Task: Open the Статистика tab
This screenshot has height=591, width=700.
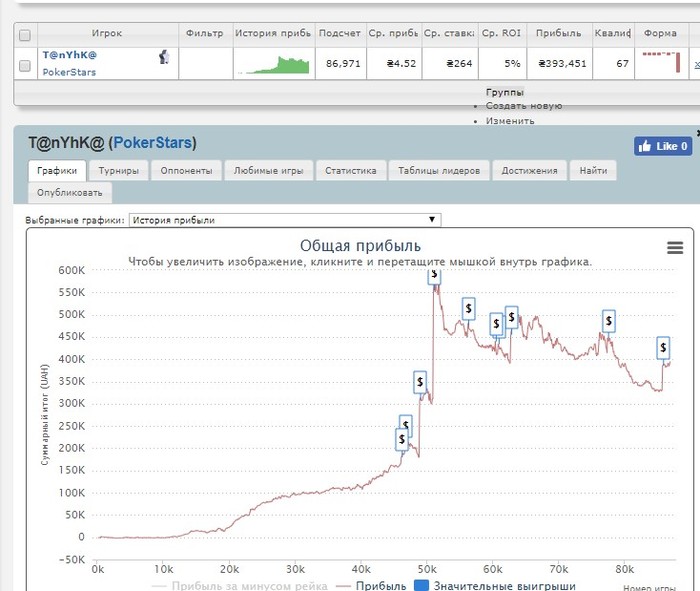Action: [350, 171]
